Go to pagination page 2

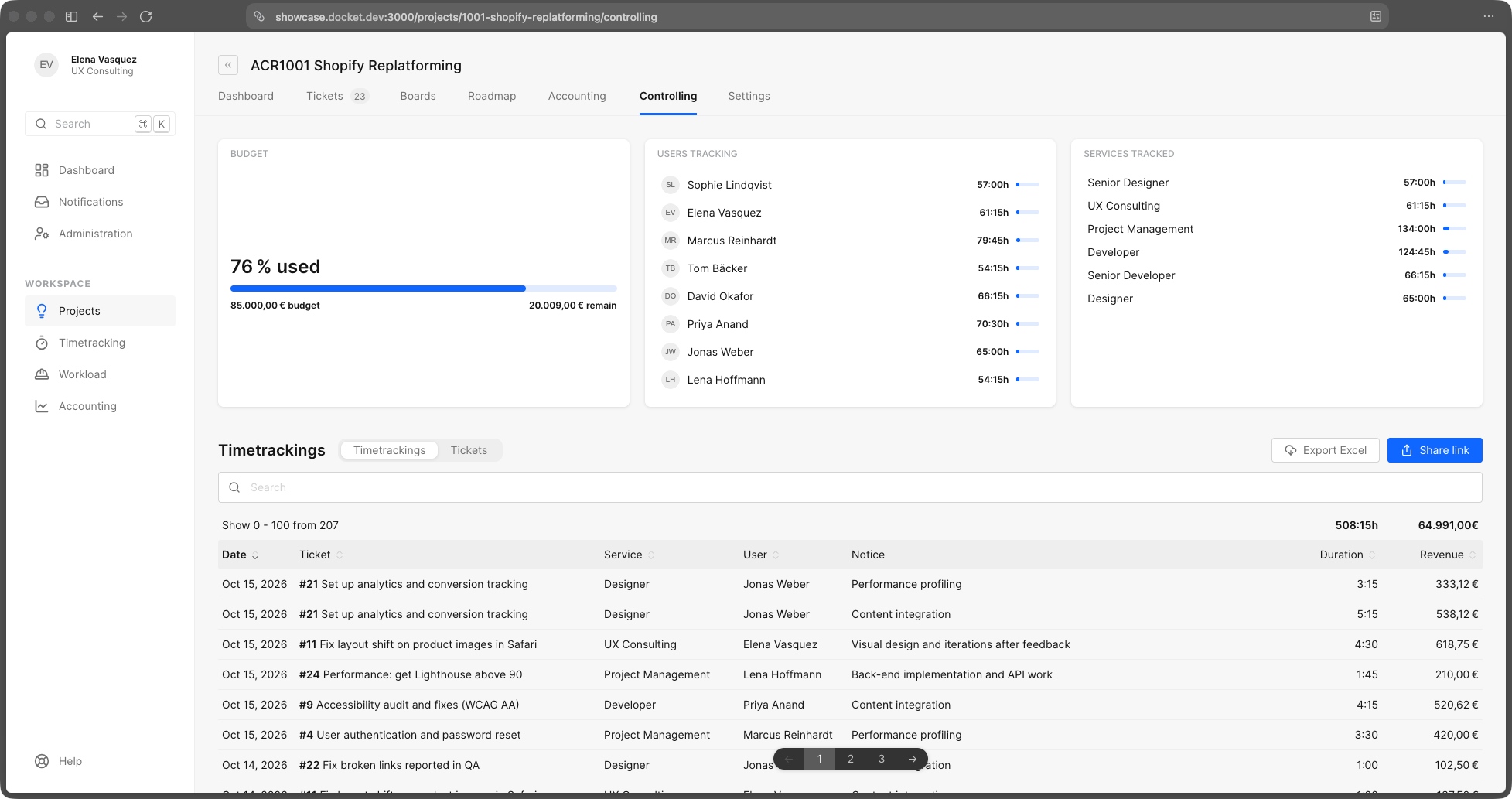tap(851, 759)
